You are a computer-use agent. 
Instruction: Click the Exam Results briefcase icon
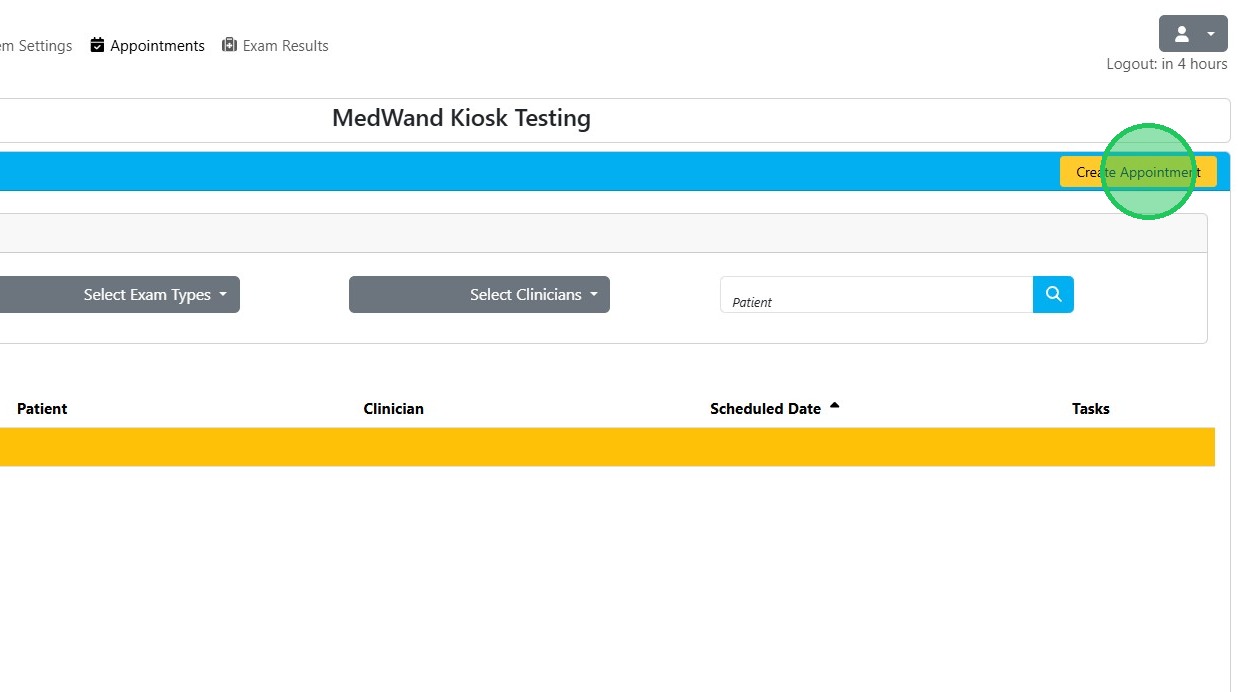coord(230,45)
